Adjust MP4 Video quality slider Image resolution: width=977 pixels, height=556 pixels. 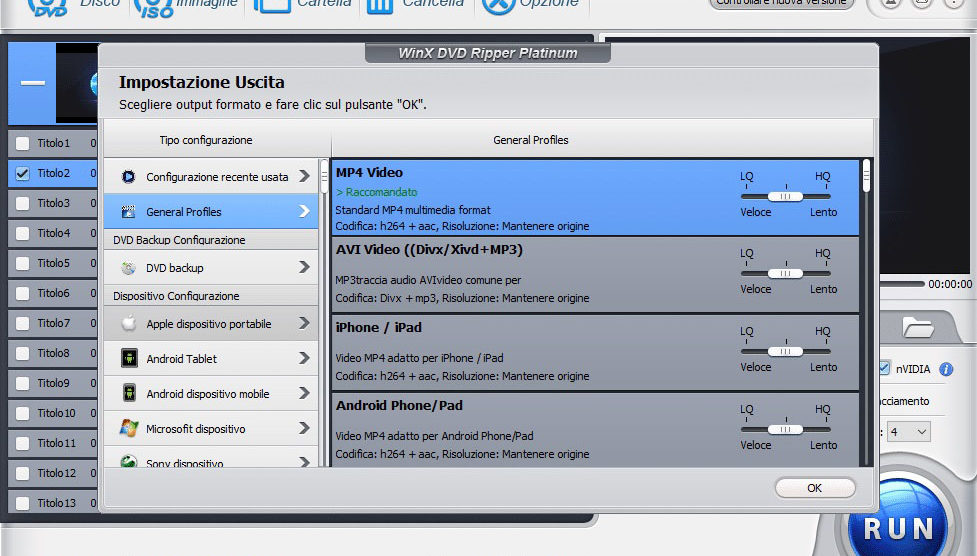[786, 196]
